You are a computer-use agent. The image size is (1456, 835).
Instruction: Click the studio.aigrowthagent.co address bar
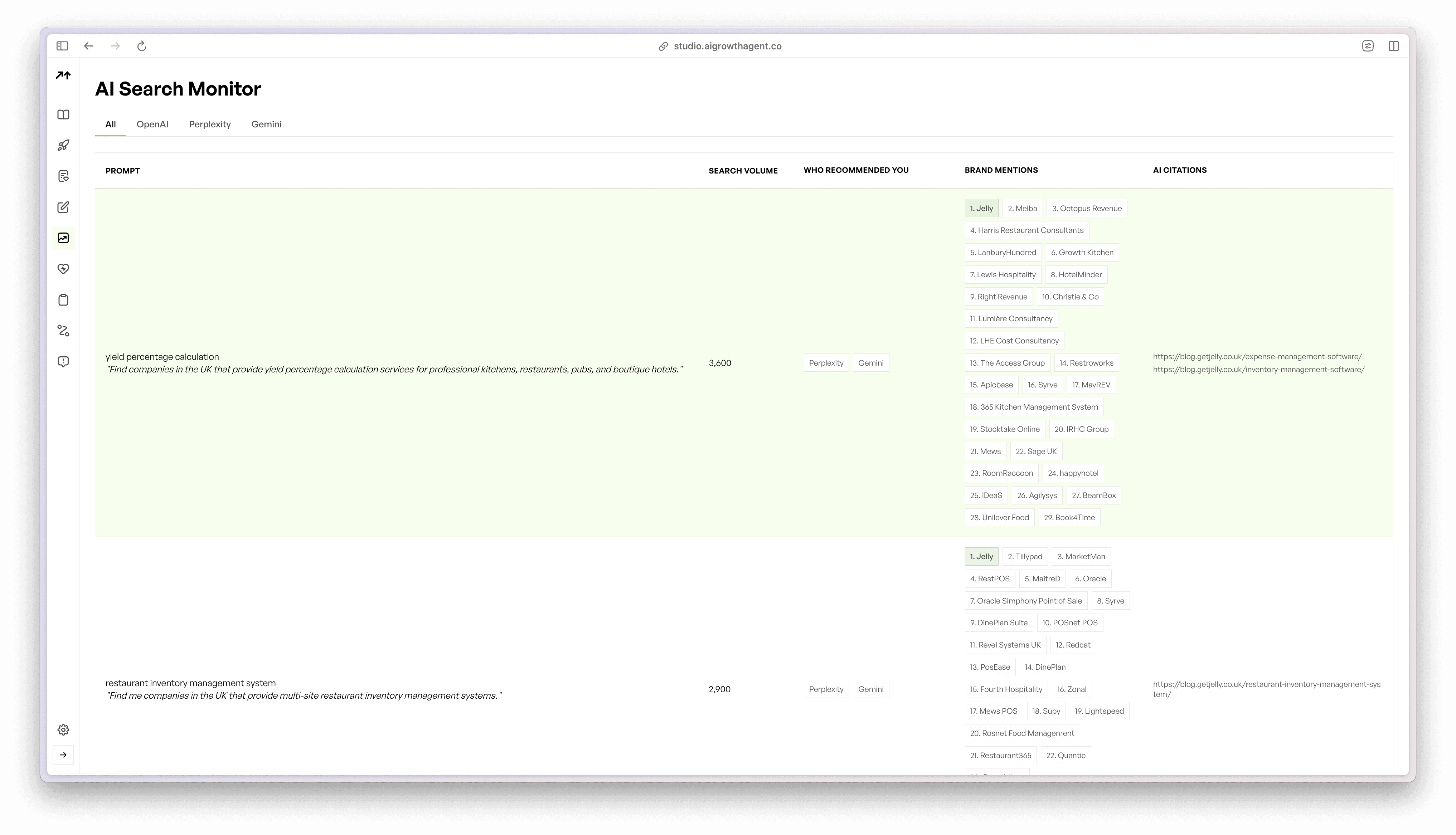727,46
